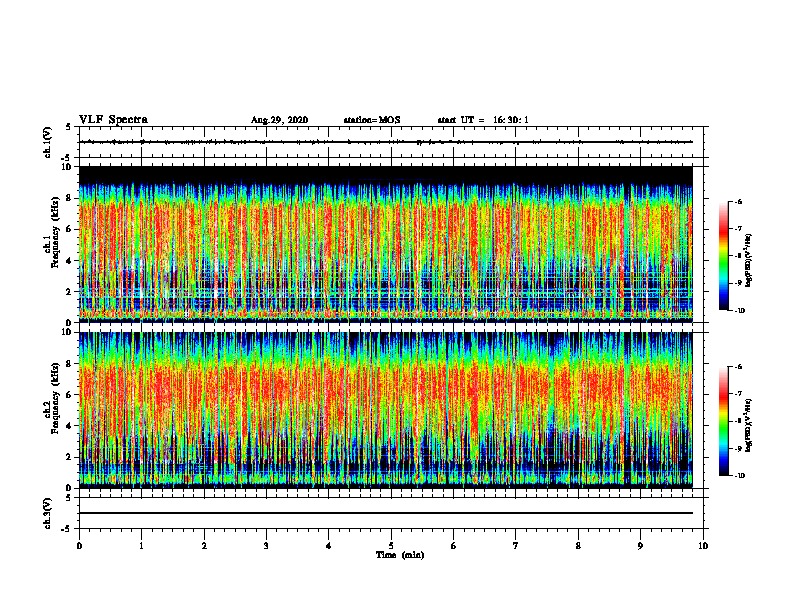
Task: Click the ch.2 spectrogram color bar
Action: tap(724, 421)
